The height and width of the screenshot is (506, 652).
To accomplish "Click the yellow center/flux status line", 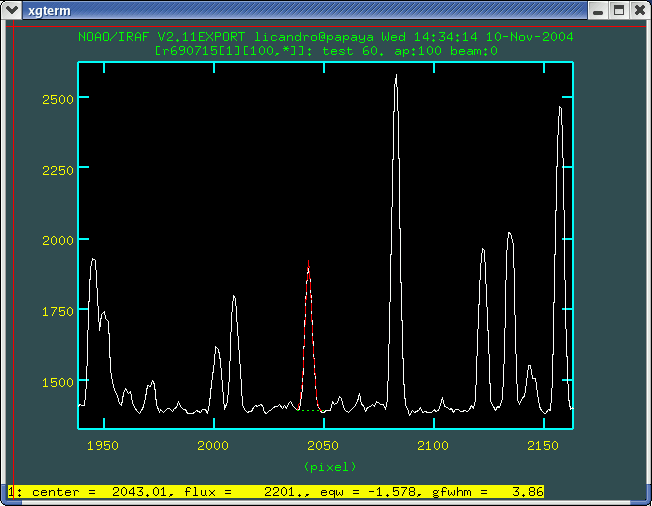I will coord(276,492).
